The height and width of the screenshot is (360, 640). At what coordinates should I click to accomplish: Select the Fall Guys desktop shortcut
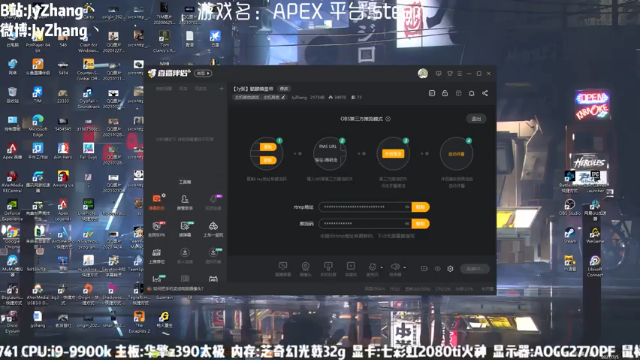coord(88,151)
